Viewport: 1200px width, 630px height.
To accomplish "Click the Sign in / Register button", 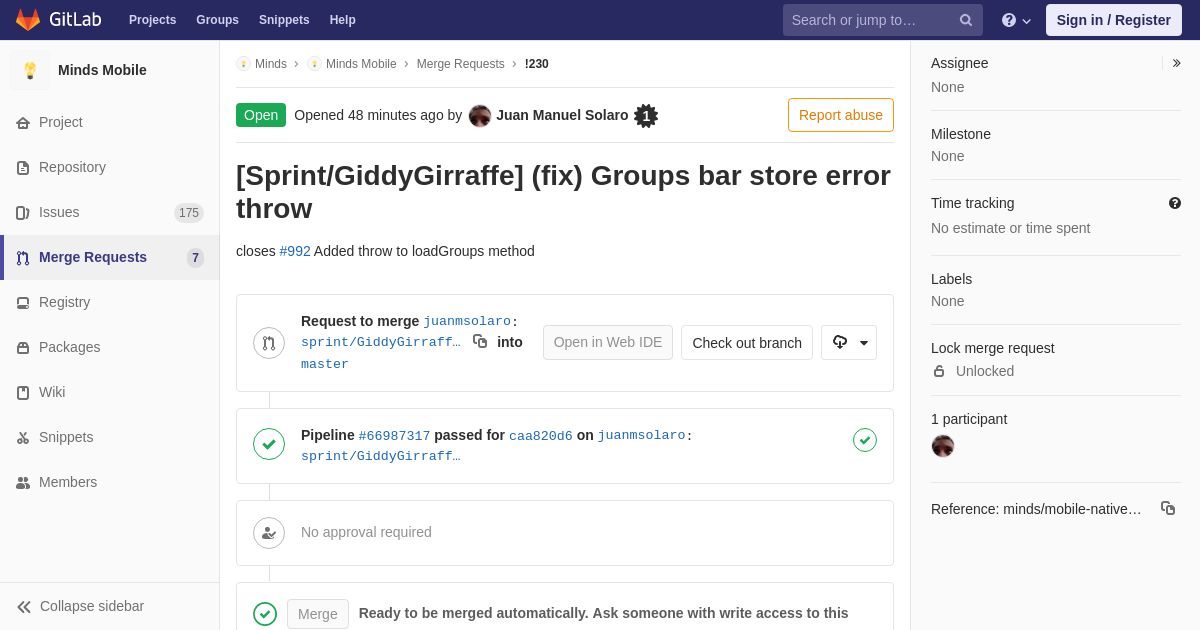I will point(1114,20).
